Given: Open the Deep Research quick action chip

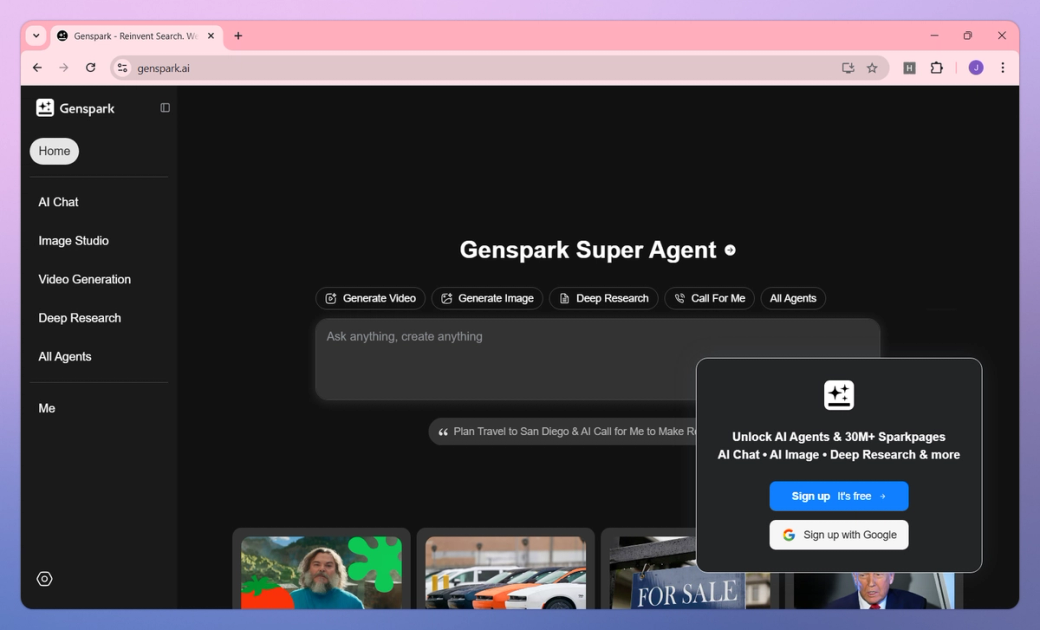Looking at the screenshot, I should (603, 298).
